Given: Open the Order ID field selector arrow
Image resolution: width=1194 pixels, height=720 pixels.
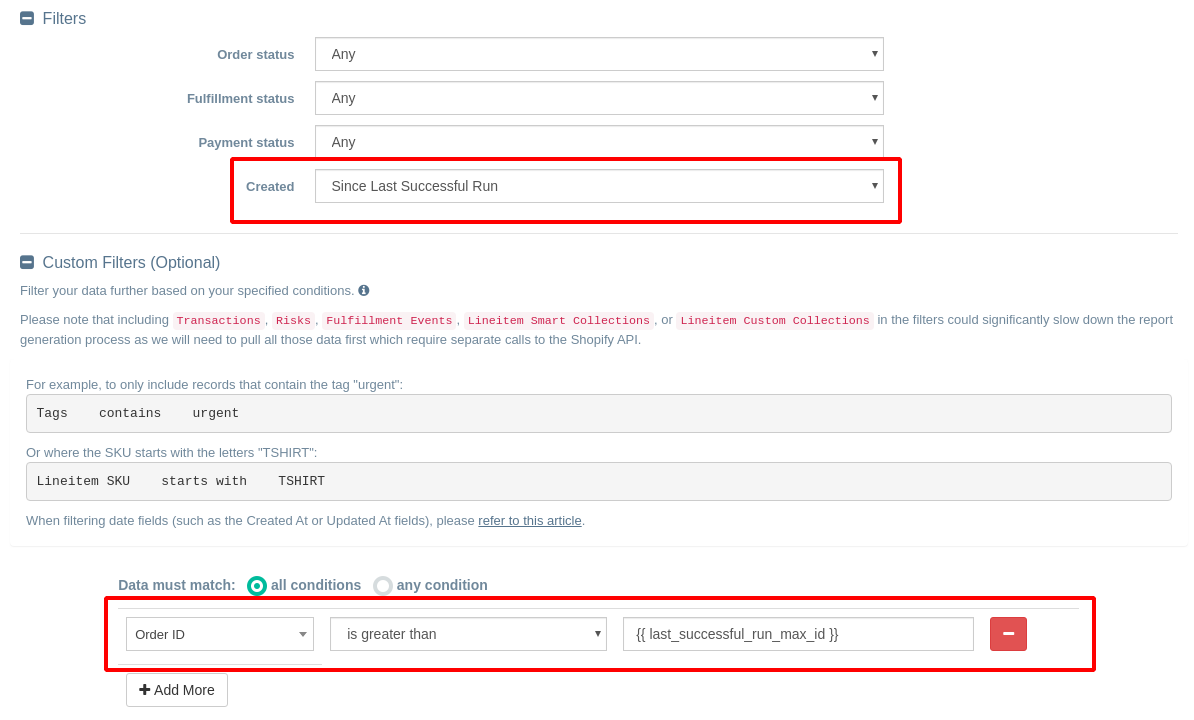Looking at the screenshot, I should tap(302, 634).
